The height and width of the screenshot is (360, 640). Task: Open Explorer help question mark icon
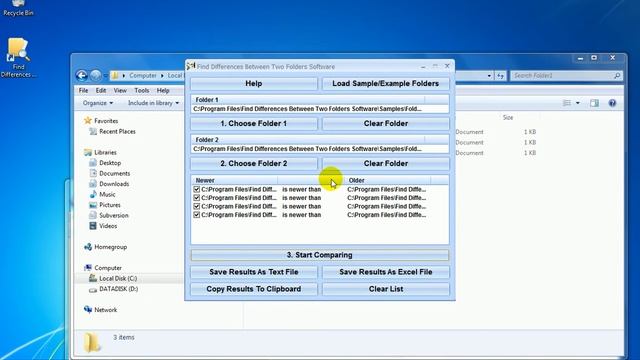tap(612, 103)
